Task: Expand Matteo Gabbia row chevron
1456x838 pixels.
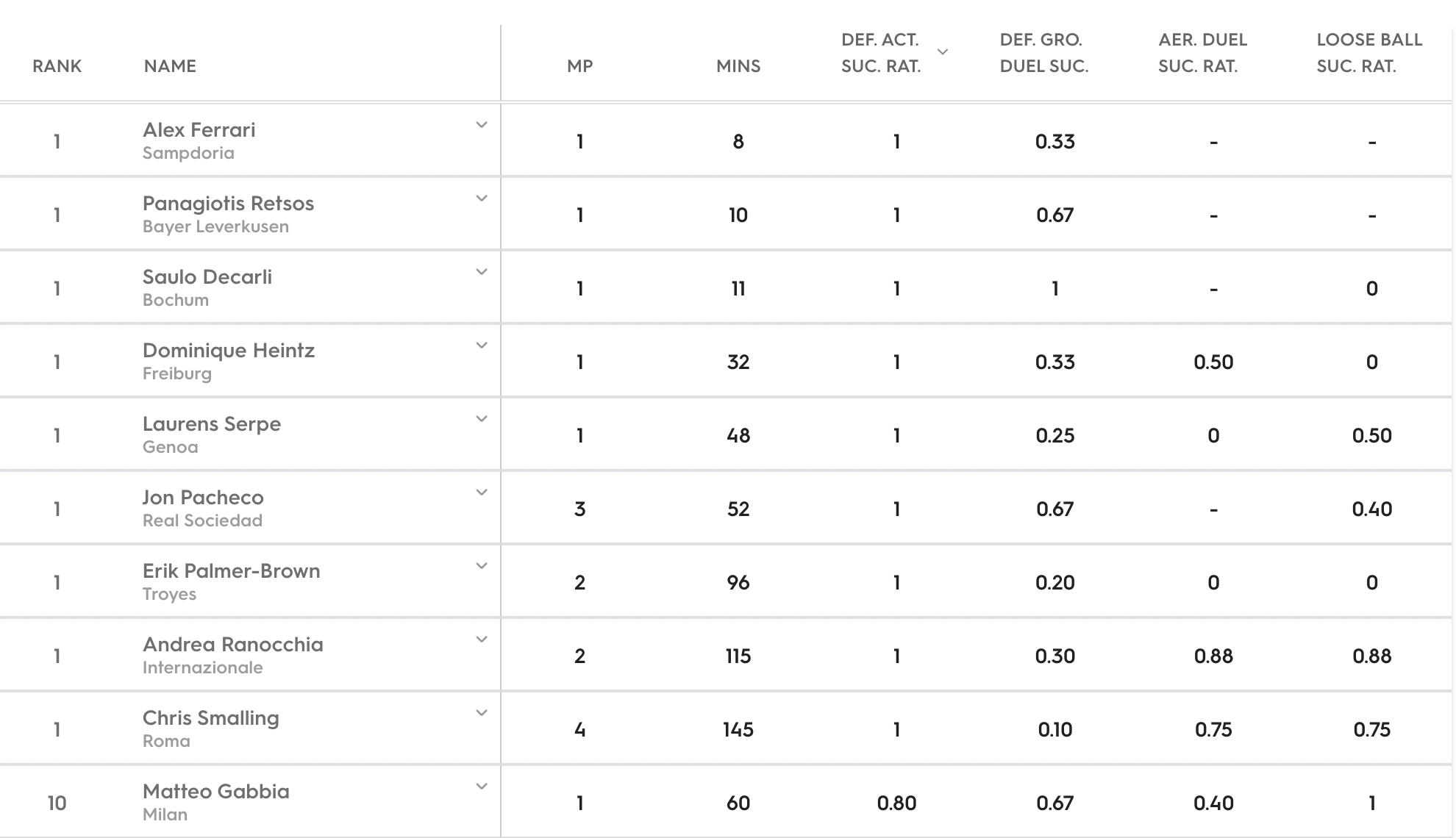Action: [482, 787]
